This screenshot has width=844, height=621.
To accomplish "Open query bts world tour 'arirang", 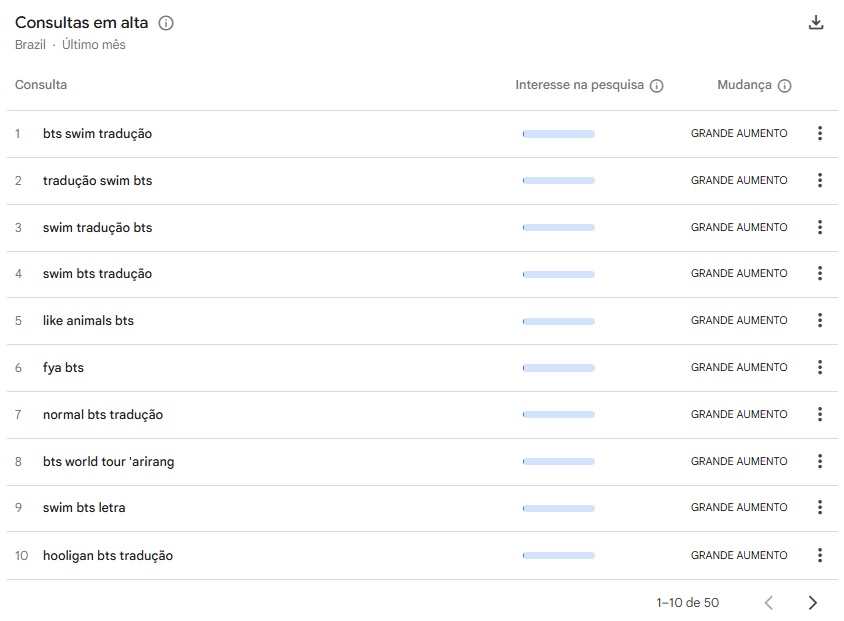I will 109,462.
